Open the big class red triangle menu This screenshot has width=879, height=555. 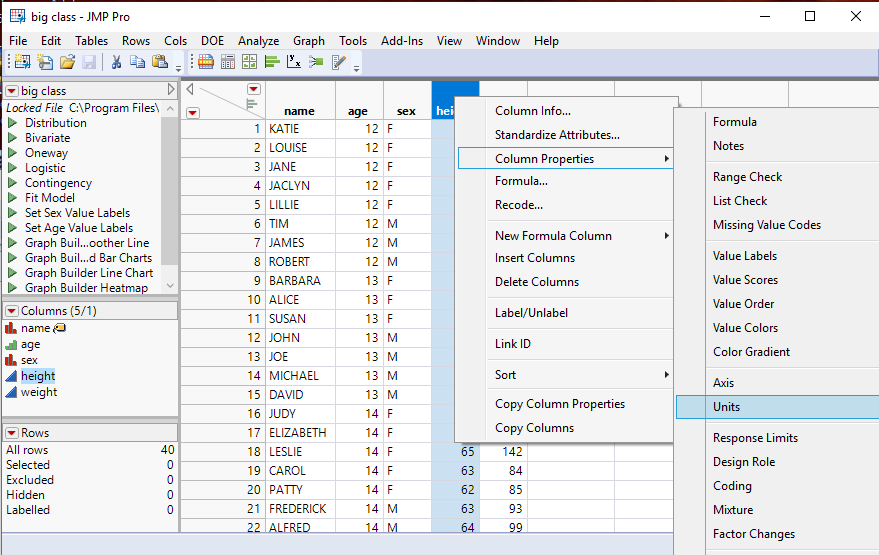coord(12,91)
